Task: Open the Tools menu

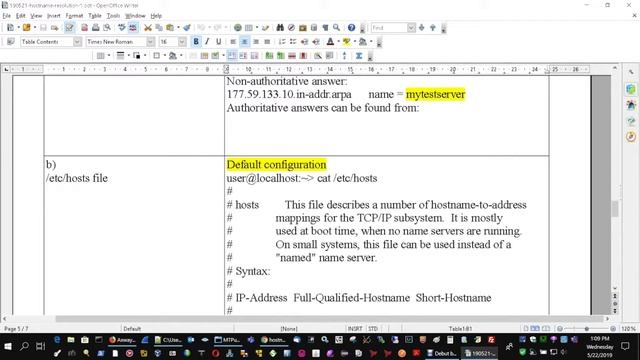Action: (x=113, y=16)
